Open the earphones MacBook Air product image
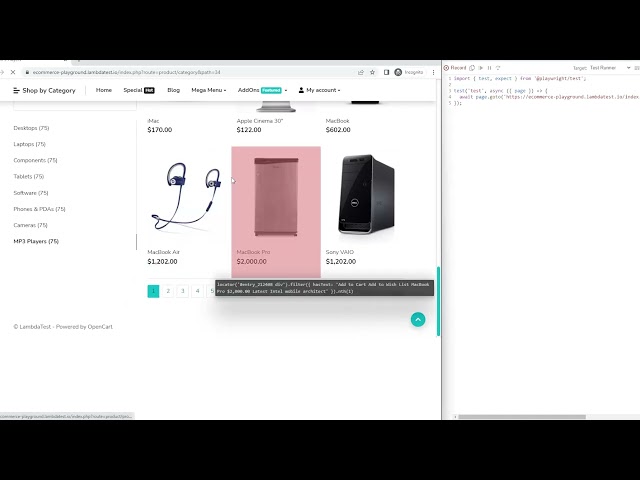640x480 pixels. (187, 196)
